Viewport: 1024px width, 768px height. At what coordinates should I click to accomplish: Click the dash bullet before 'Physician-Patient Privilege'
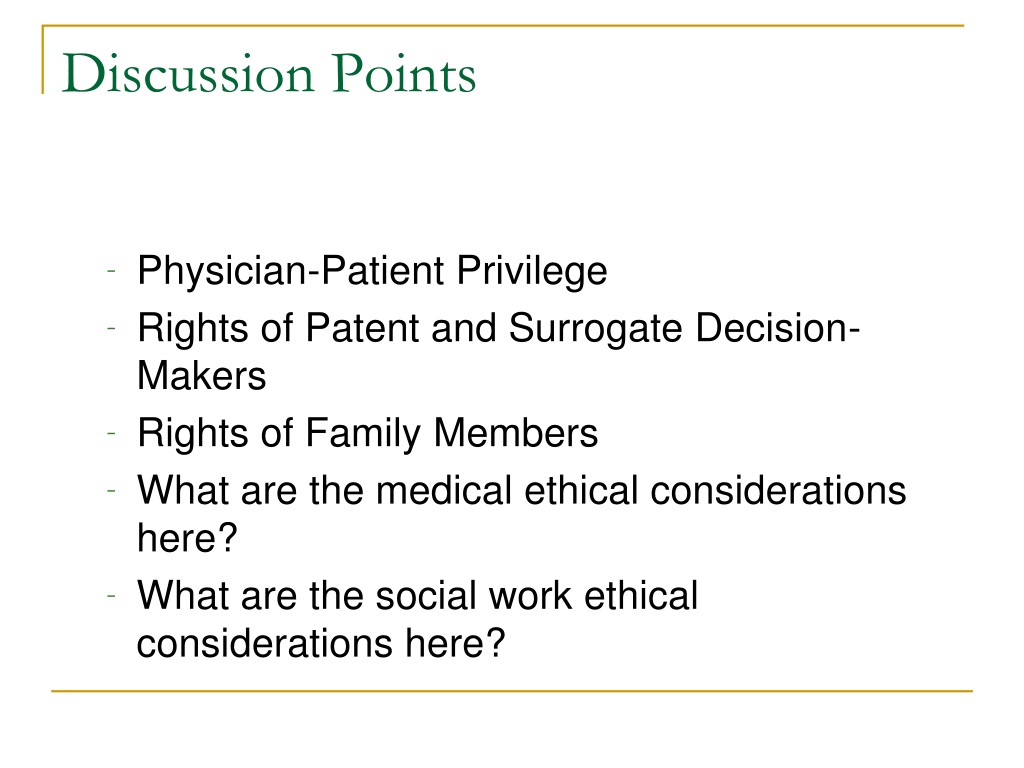111,270
